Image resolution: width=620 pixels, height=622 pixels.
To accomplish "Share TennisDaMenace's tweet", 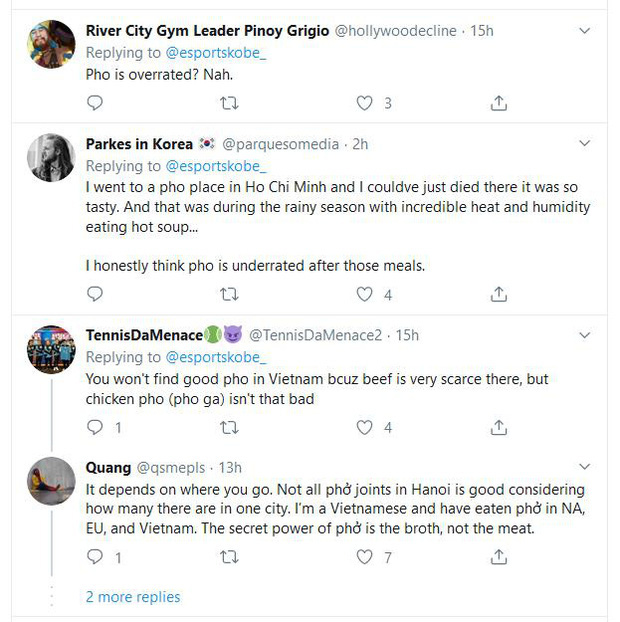I will tap(499, 427).
